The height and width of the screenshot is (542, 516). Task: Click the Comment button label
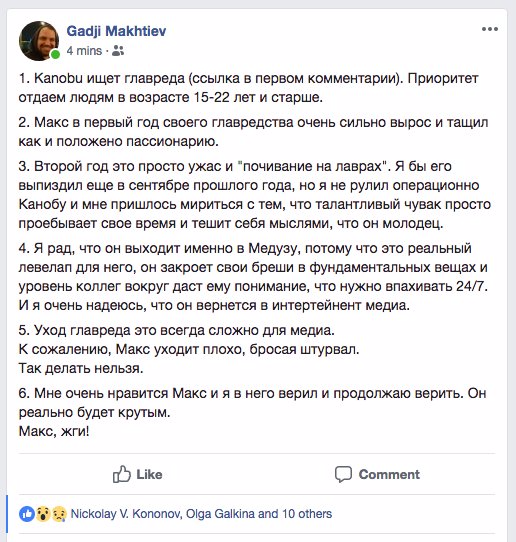pyautogui.click(x=389, y=475)
